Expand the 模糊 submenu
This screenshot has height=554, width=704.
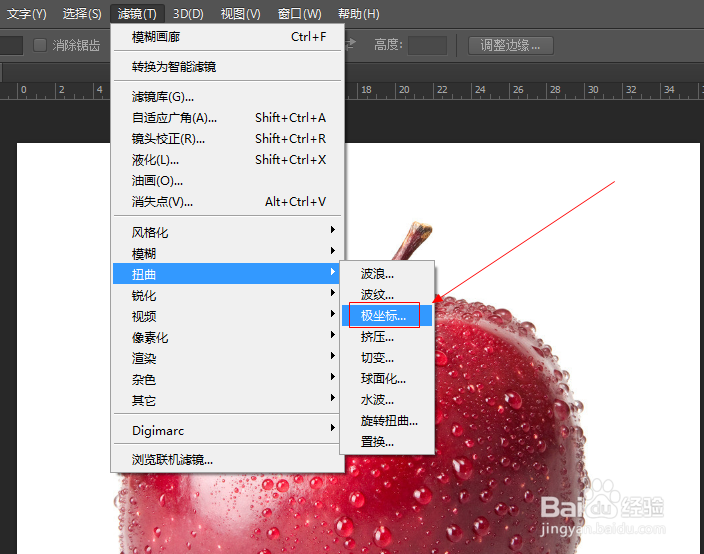click(227, 253)
